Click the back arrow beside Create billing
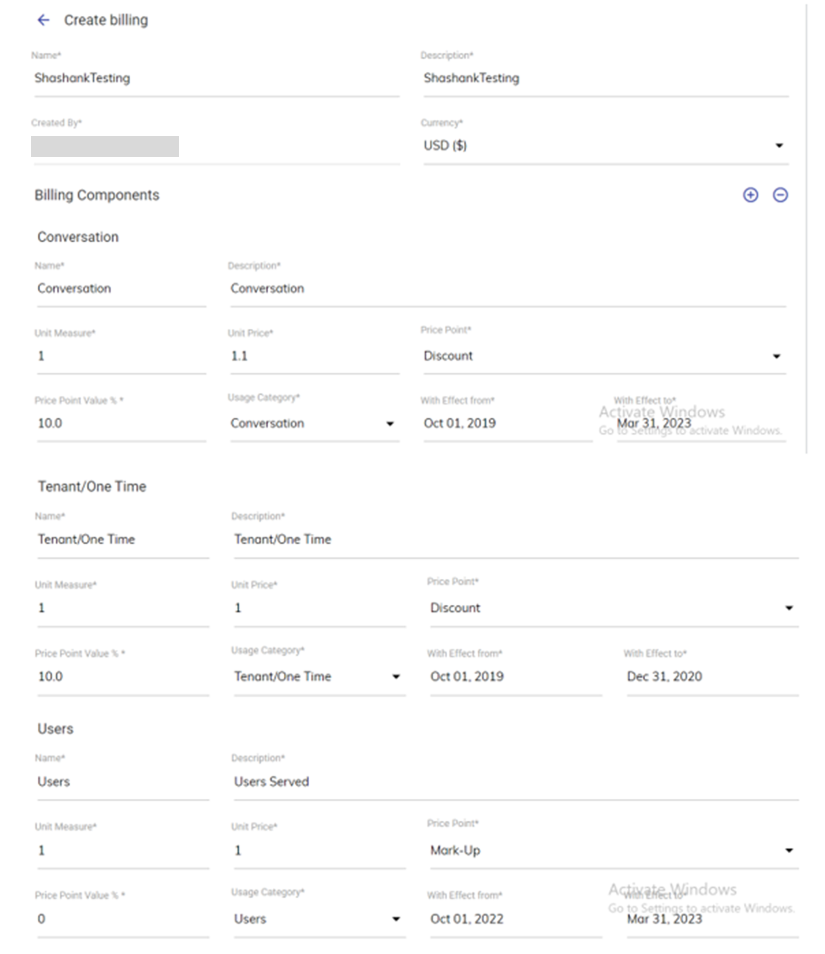The width and height of the screenshot is (825, 954). point(43,20)
